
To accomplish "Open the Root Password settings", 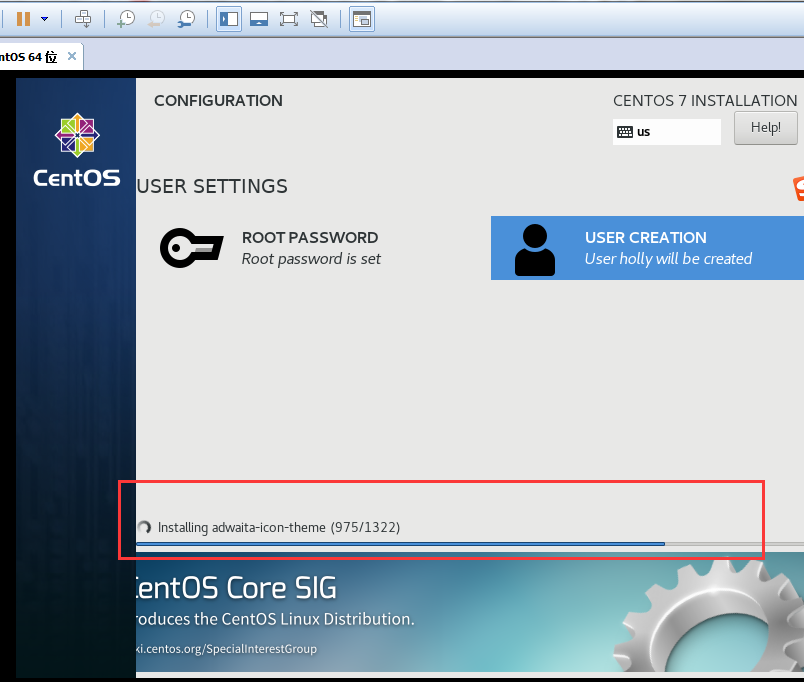I will pos(272,248).
